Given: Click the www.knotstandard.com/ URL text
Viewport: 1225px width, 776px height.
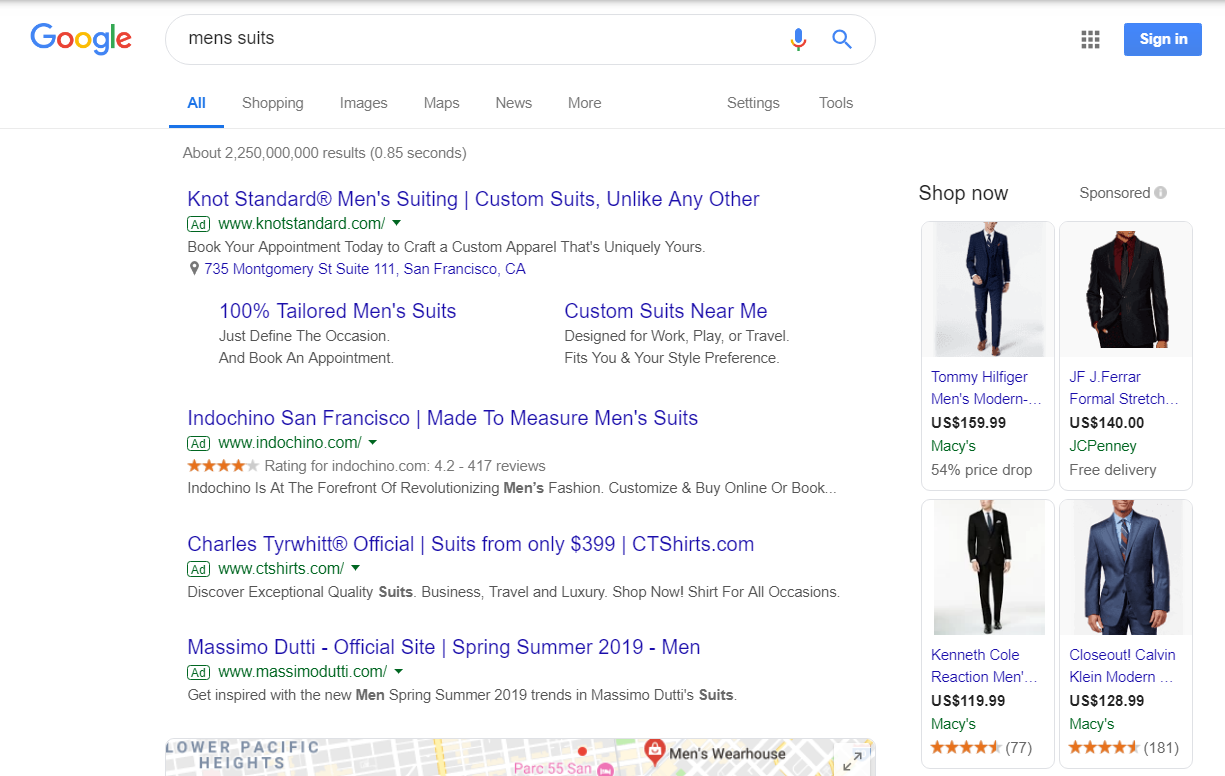Looking at the screenshot, I should point(301,224).
